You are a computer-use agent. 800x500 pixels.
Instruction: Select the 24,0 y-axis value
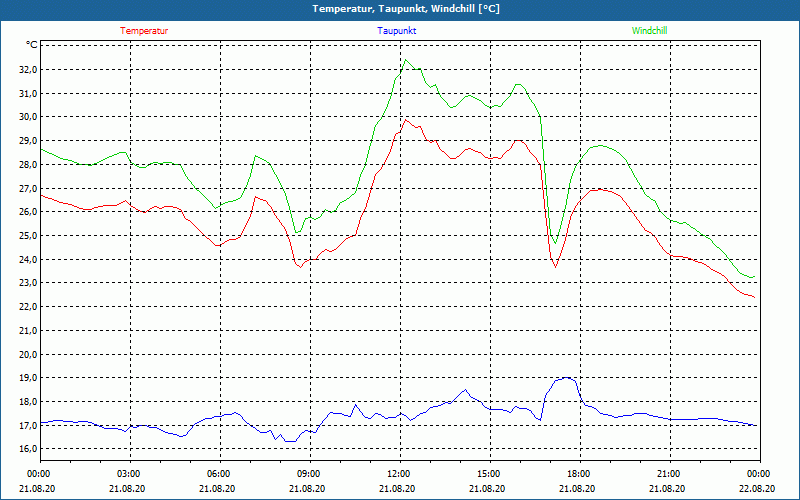[29, 259]
